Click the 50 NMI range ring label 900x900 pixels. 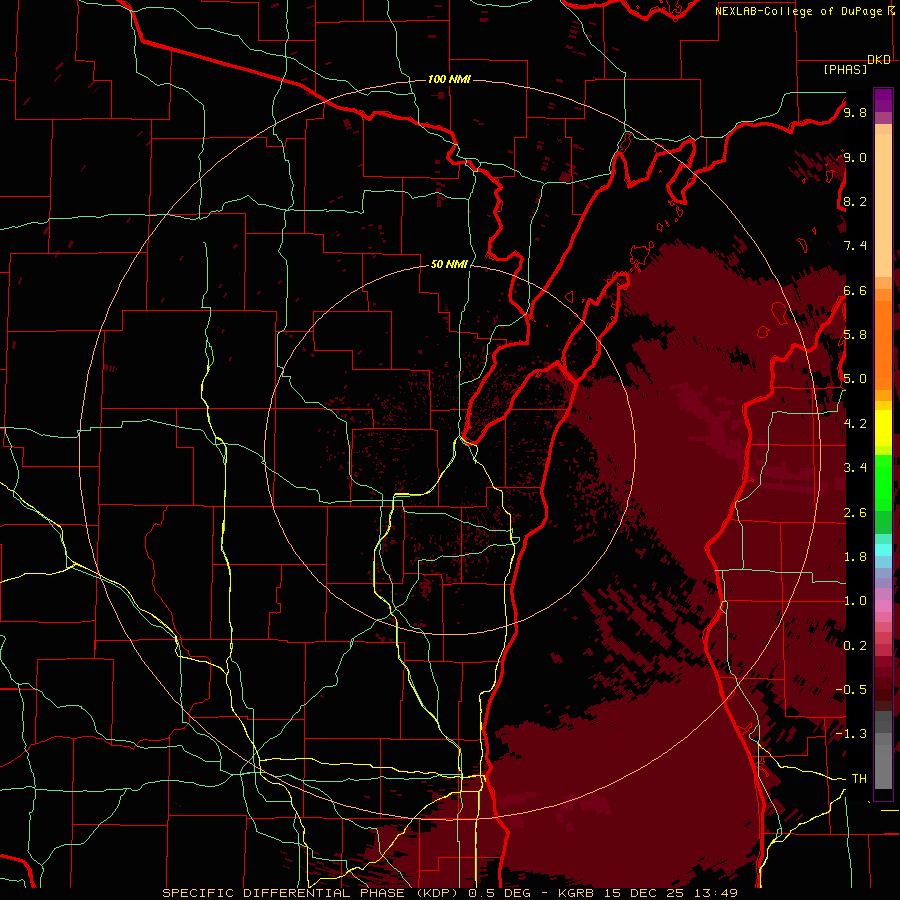click(x=449, y=264)
